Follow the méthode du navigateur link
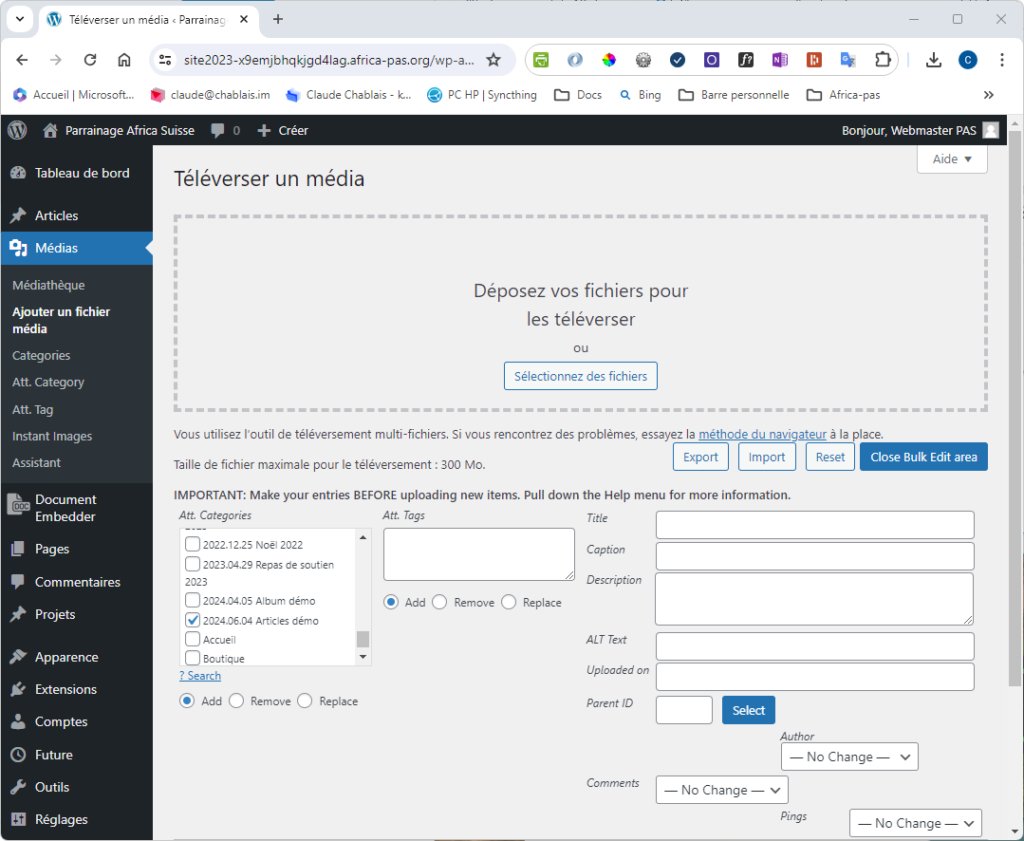This screenshot has width=1024, height=841. click(x=762, y=434)
